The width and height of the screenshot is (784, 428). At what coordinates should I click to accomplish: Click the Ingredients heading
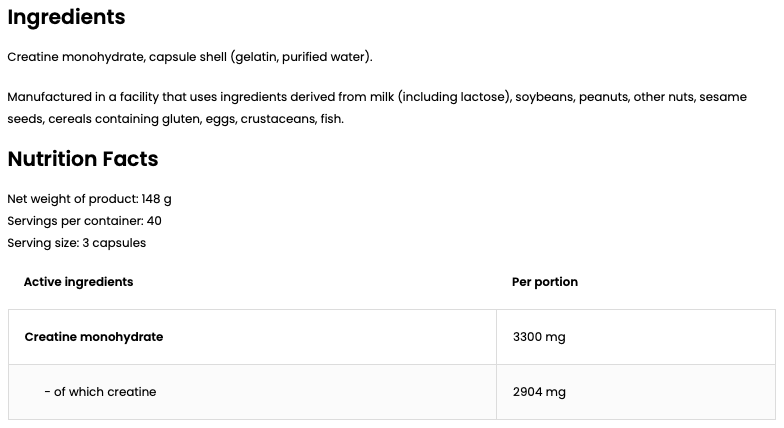point(66,17)
